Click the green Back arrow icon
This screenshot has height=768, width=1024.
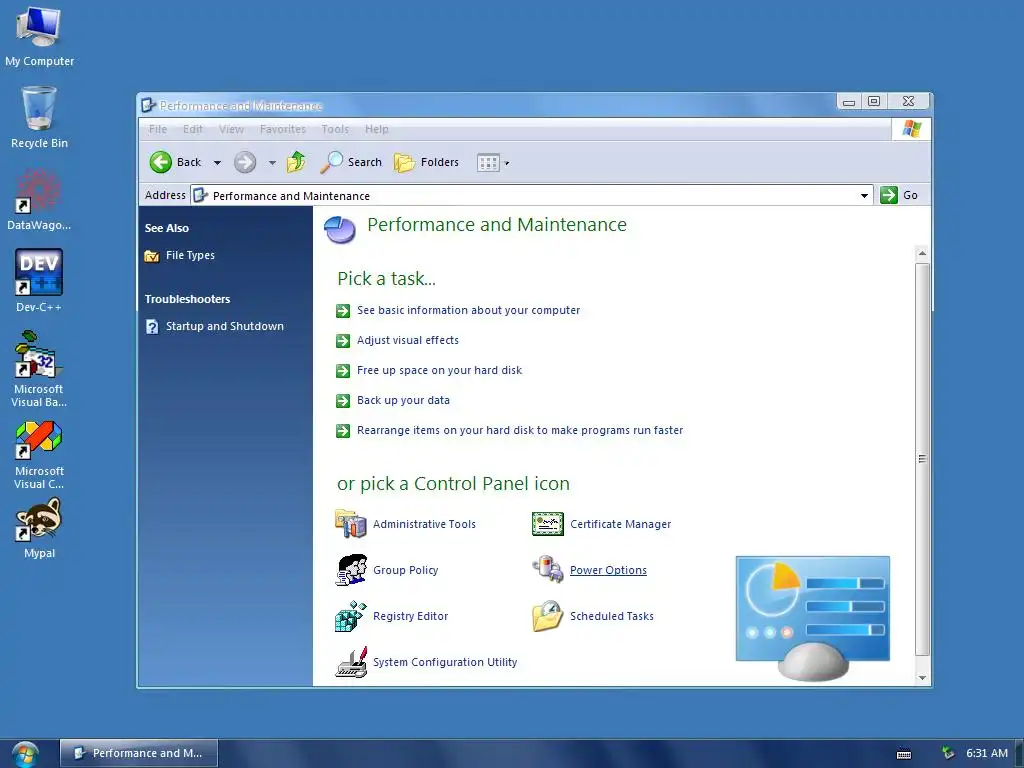coord(161,162)
